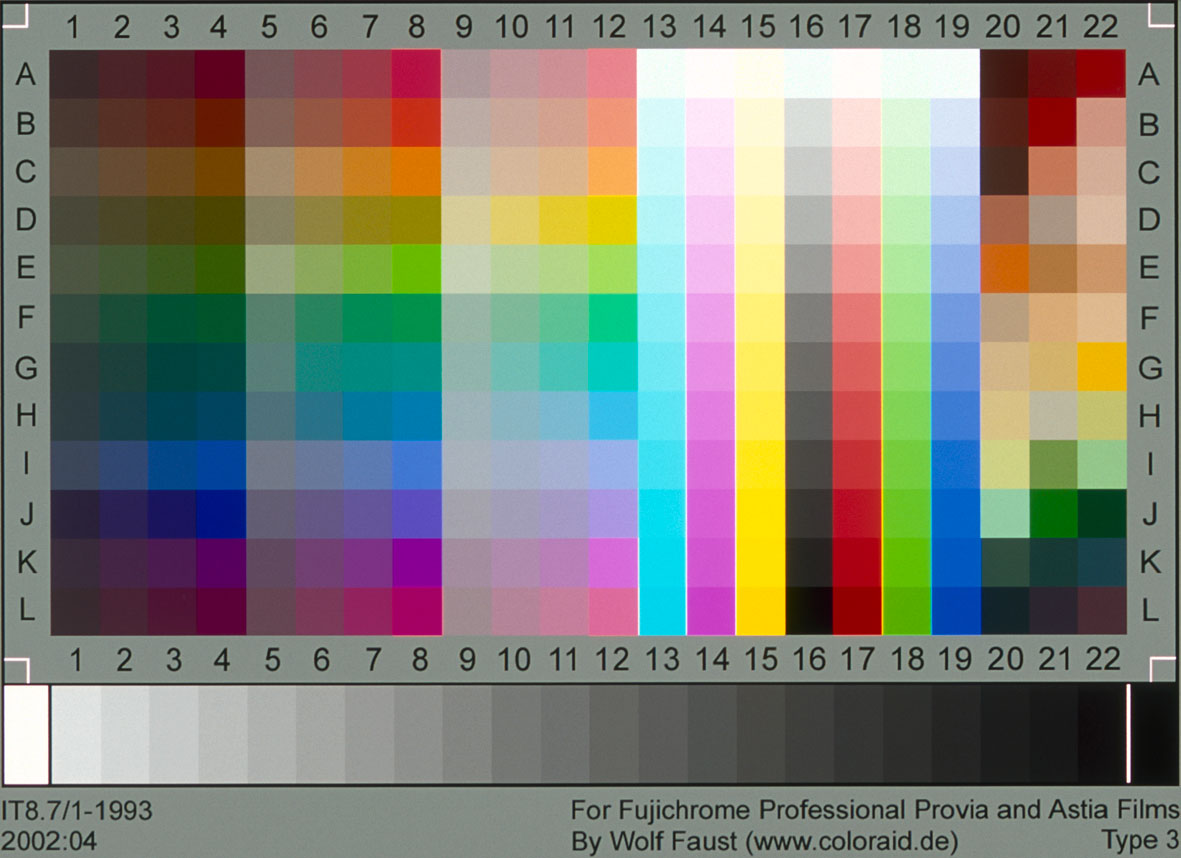Click column number 22 below the chart
1181x858 pixels.
point(1103,660)
